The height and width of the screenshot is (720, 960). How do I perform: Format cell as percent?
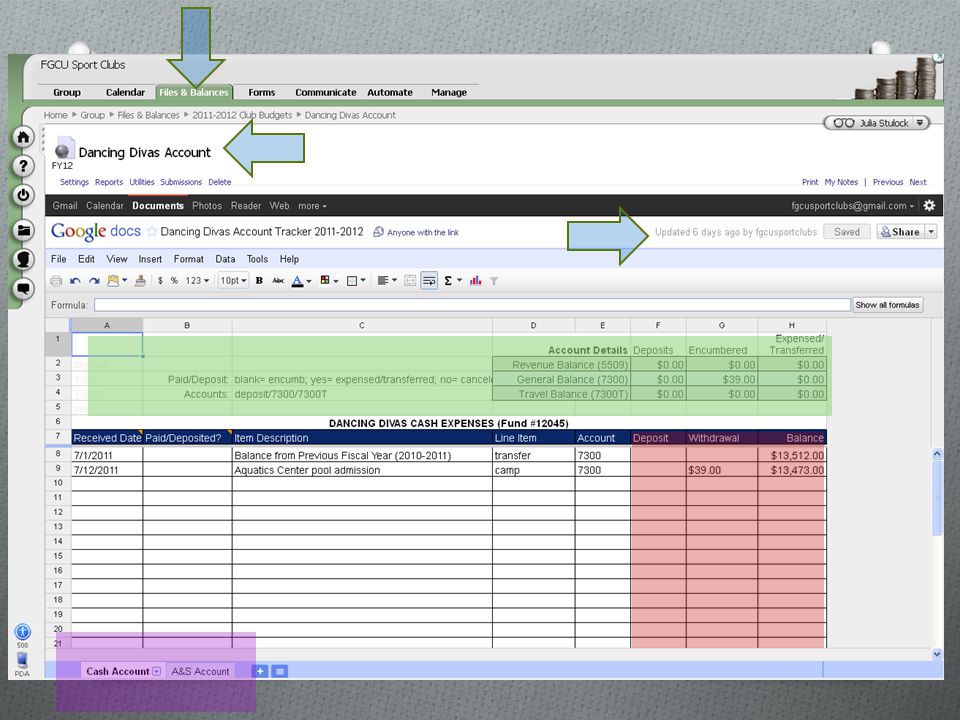[x=174, y=281]
